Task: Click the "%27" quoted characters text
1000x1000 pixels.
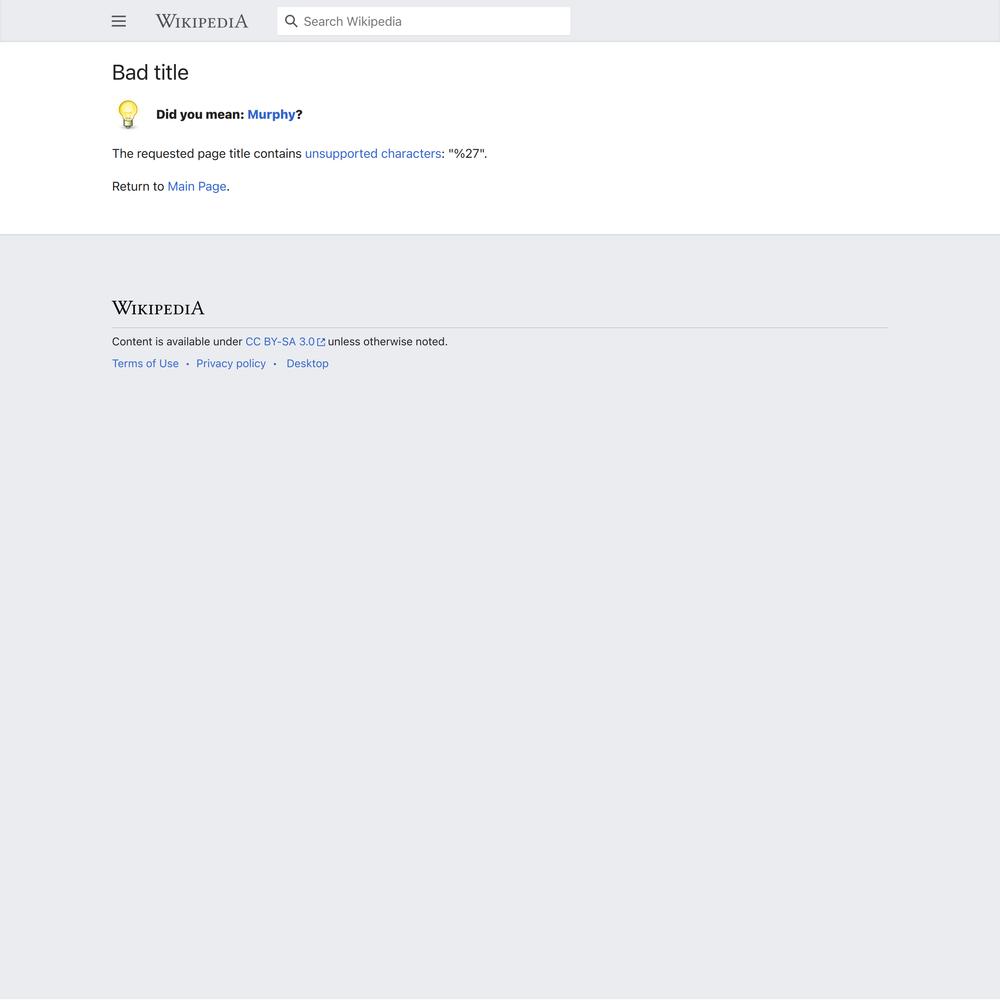Action: tap(467, 154)
